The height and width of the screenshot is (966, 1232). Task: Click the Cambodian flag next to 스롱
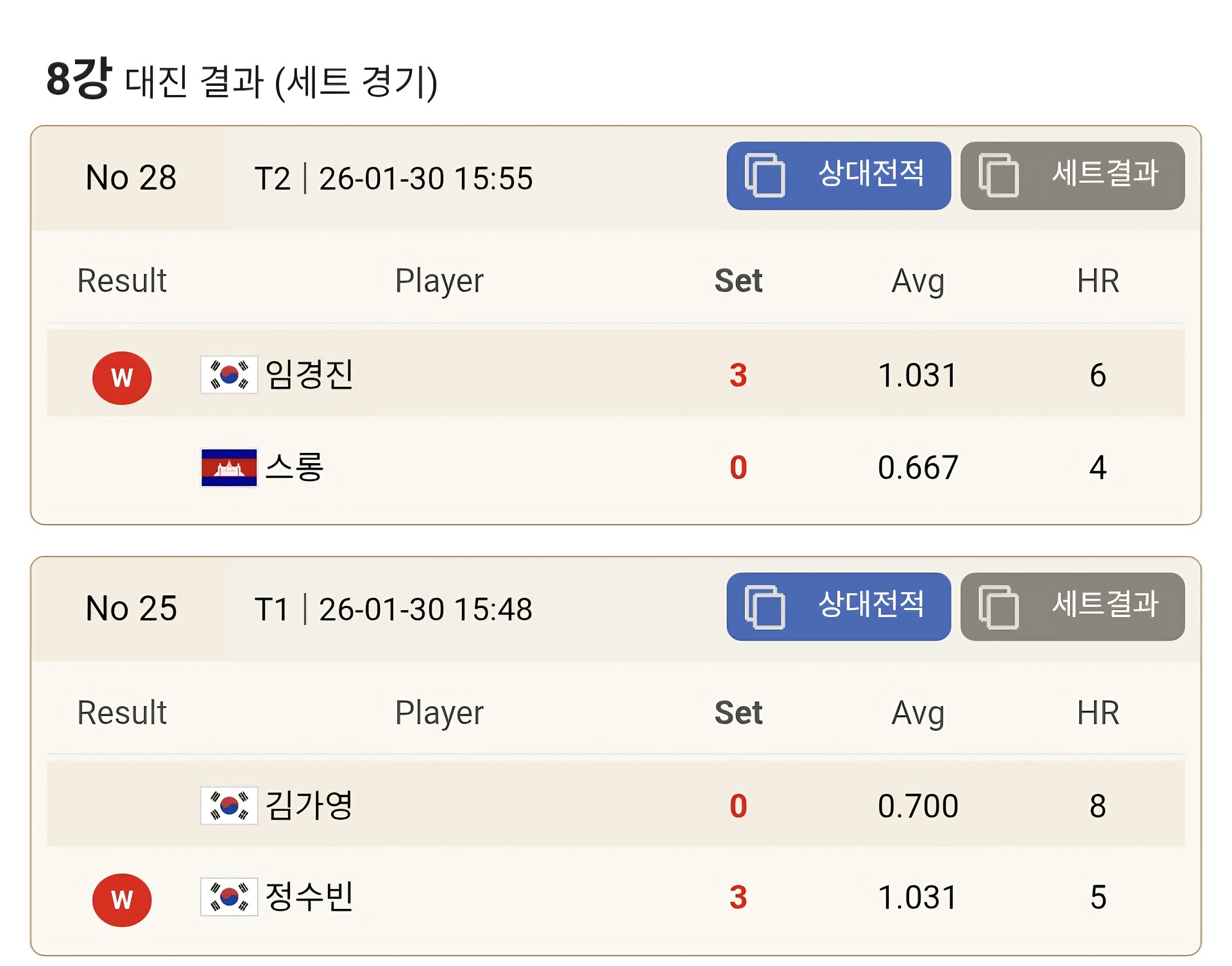tap(229, 468)
